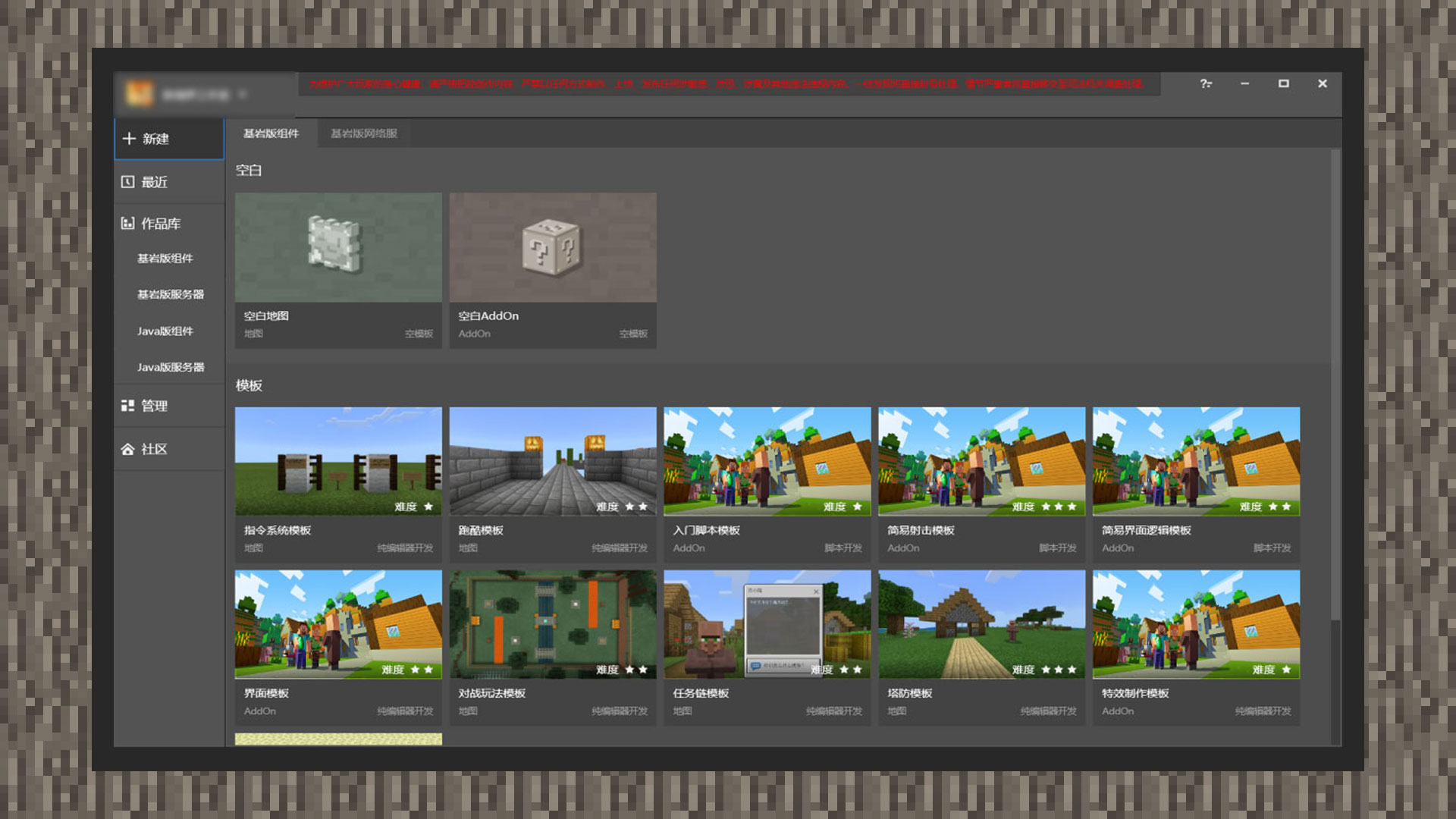Switch to 基岩版组件 tab
The height and width of the screenshot is (819, 1456).
[271, 133]
